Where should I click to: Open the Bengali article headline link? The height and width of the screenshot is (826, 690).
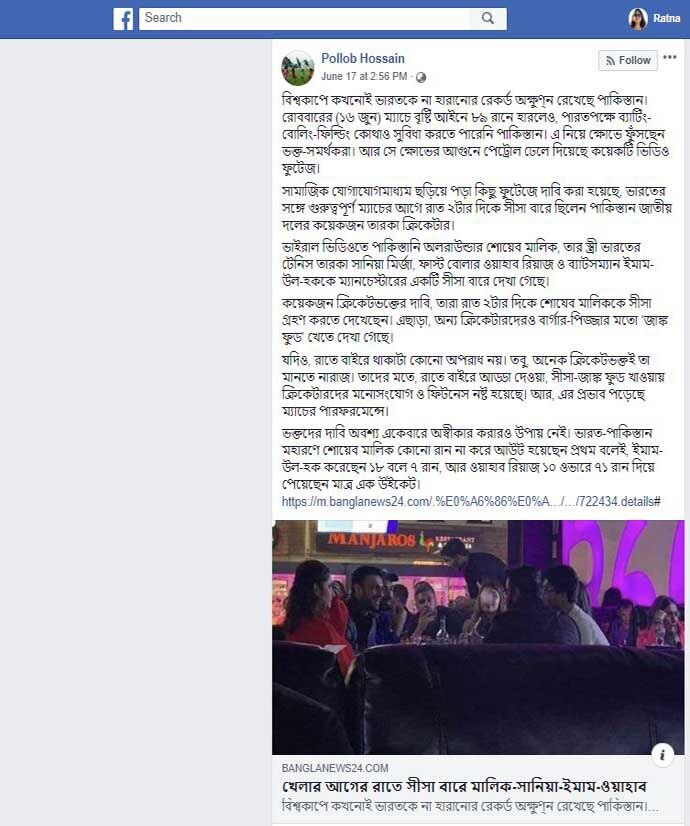(464, 786)
